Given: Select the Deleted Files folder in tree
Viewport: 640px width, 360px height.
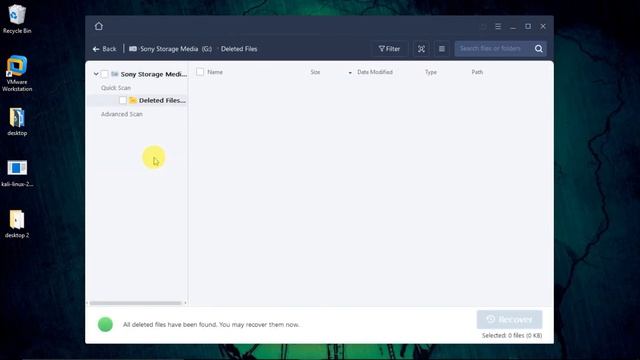Looking at the screenshot, I should (x=162, y=100).
